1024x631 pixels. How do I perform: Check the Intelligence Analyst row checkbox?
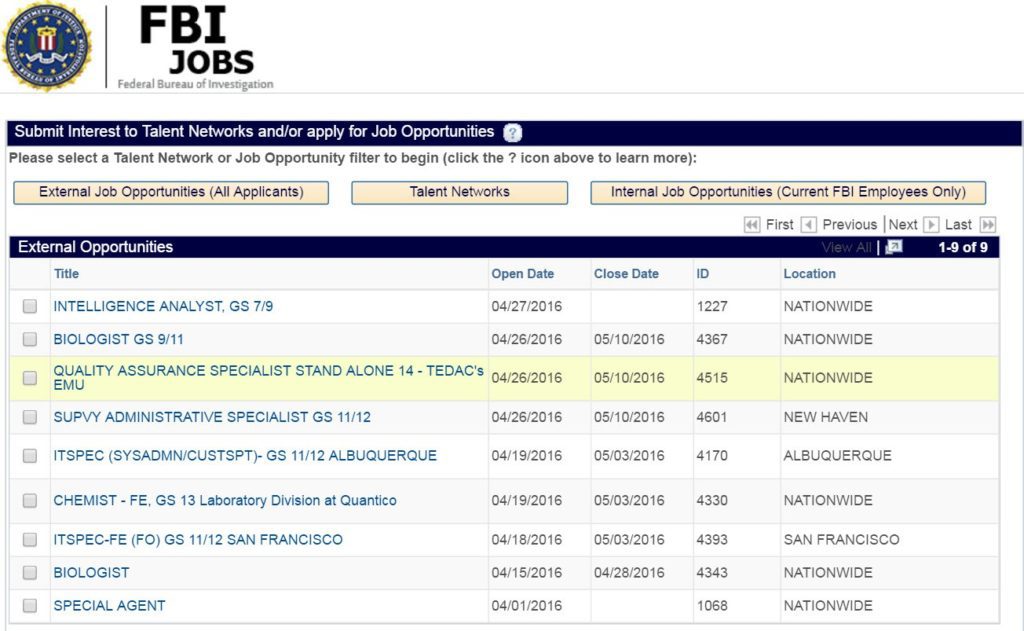coord(29,306)
